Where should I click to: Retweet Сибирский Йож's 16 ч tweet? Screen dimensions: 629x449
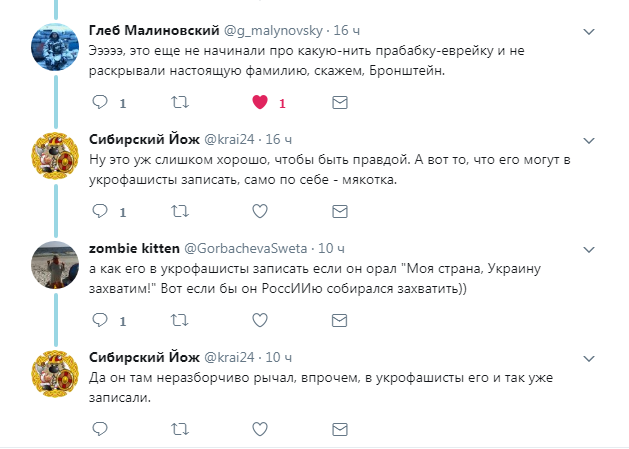pos(180,211)
